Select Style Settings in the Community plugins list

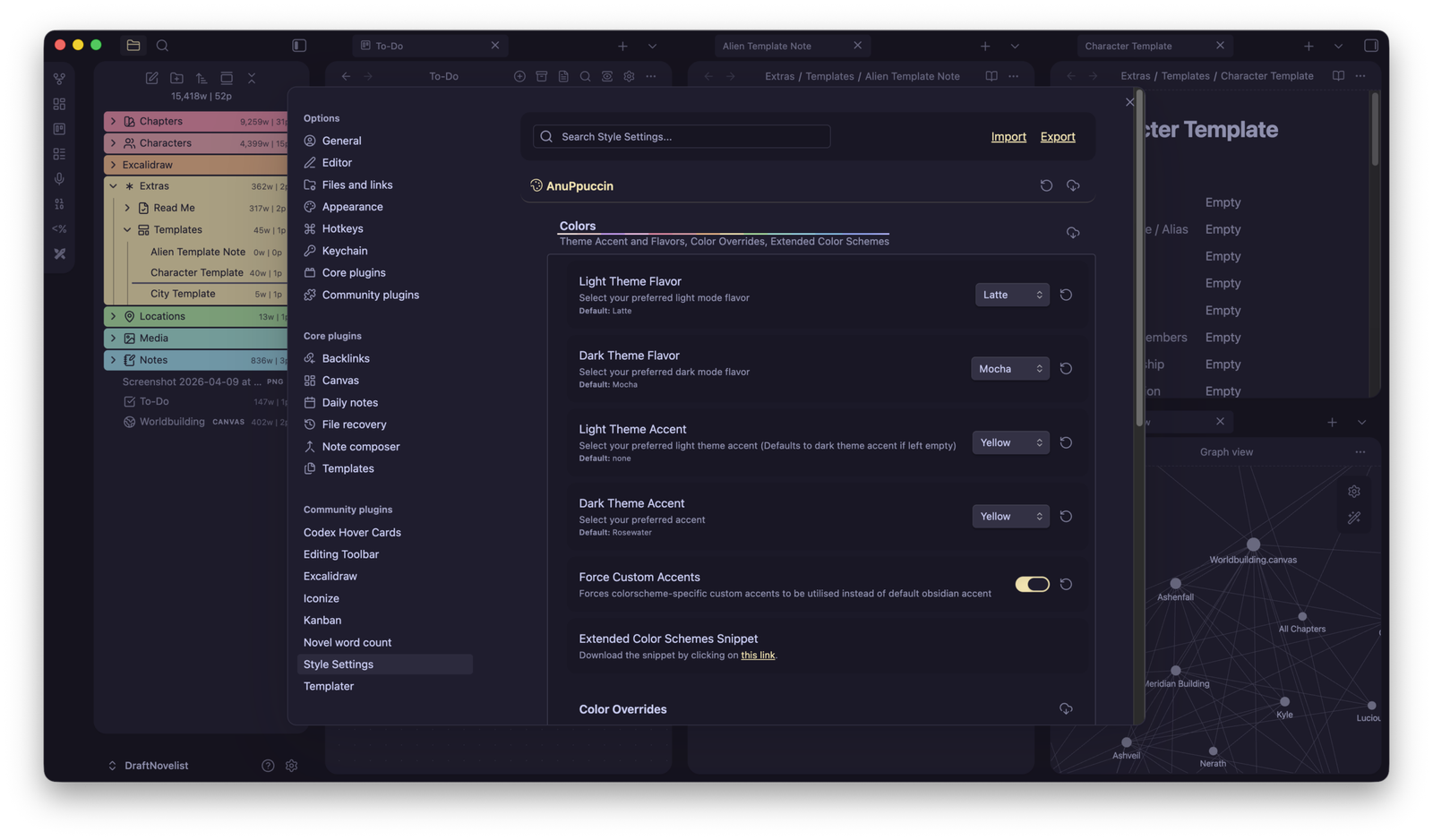pyautogui.click(x=339, y=664)
